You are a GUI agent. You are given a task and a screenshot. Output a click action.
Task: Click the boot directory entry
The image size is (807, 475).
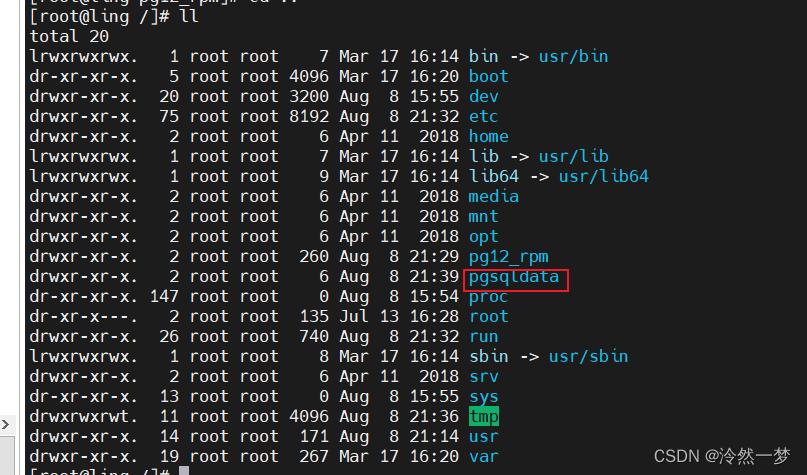[488, 76]
